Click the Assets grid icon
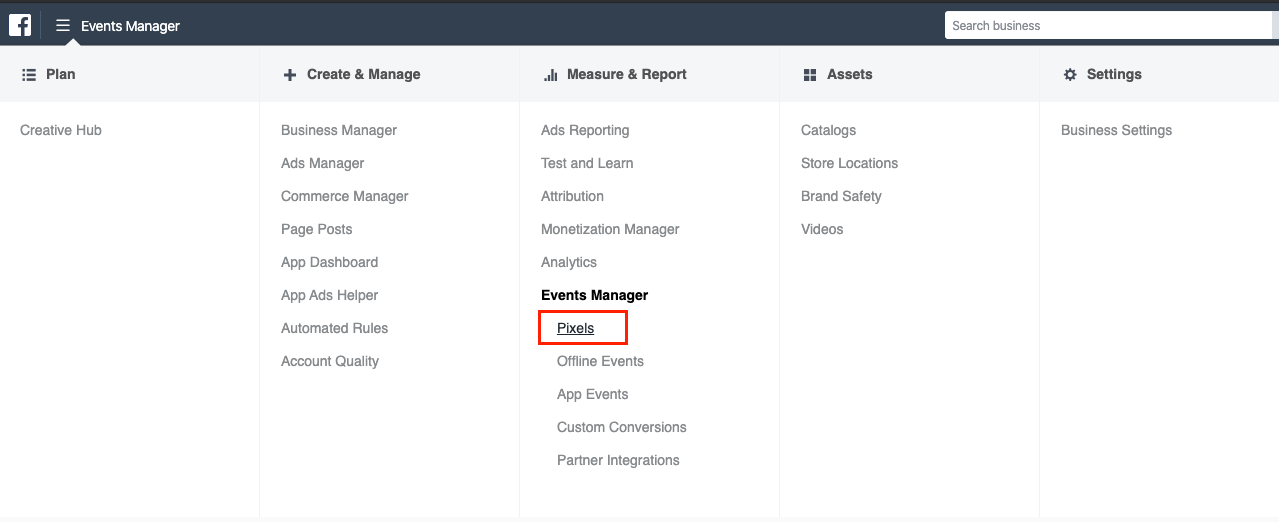The height and width of the screenshot is (522, 1279). [810, 74]
